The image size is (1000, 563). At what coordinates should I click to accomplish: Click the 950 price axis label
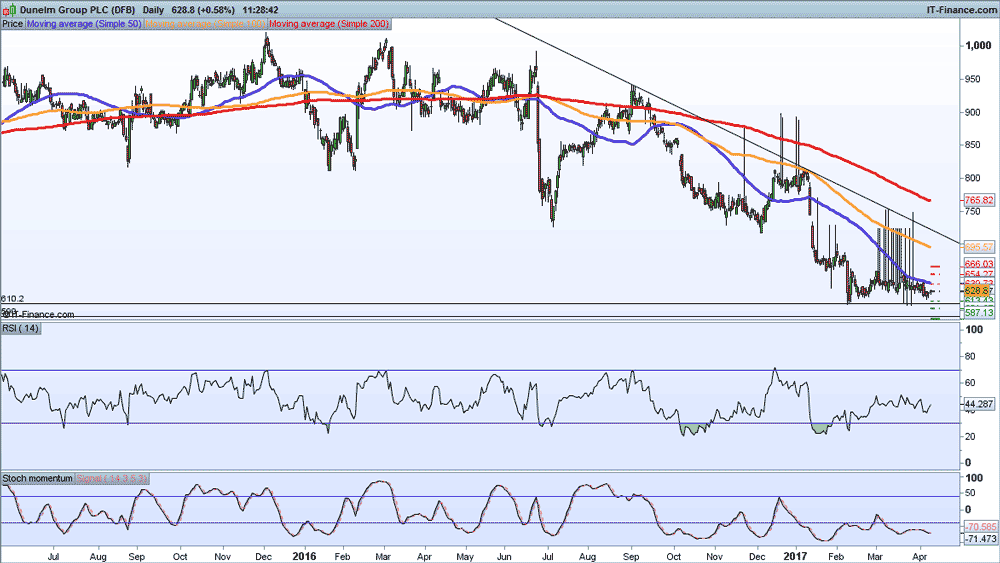pos(973,80)
